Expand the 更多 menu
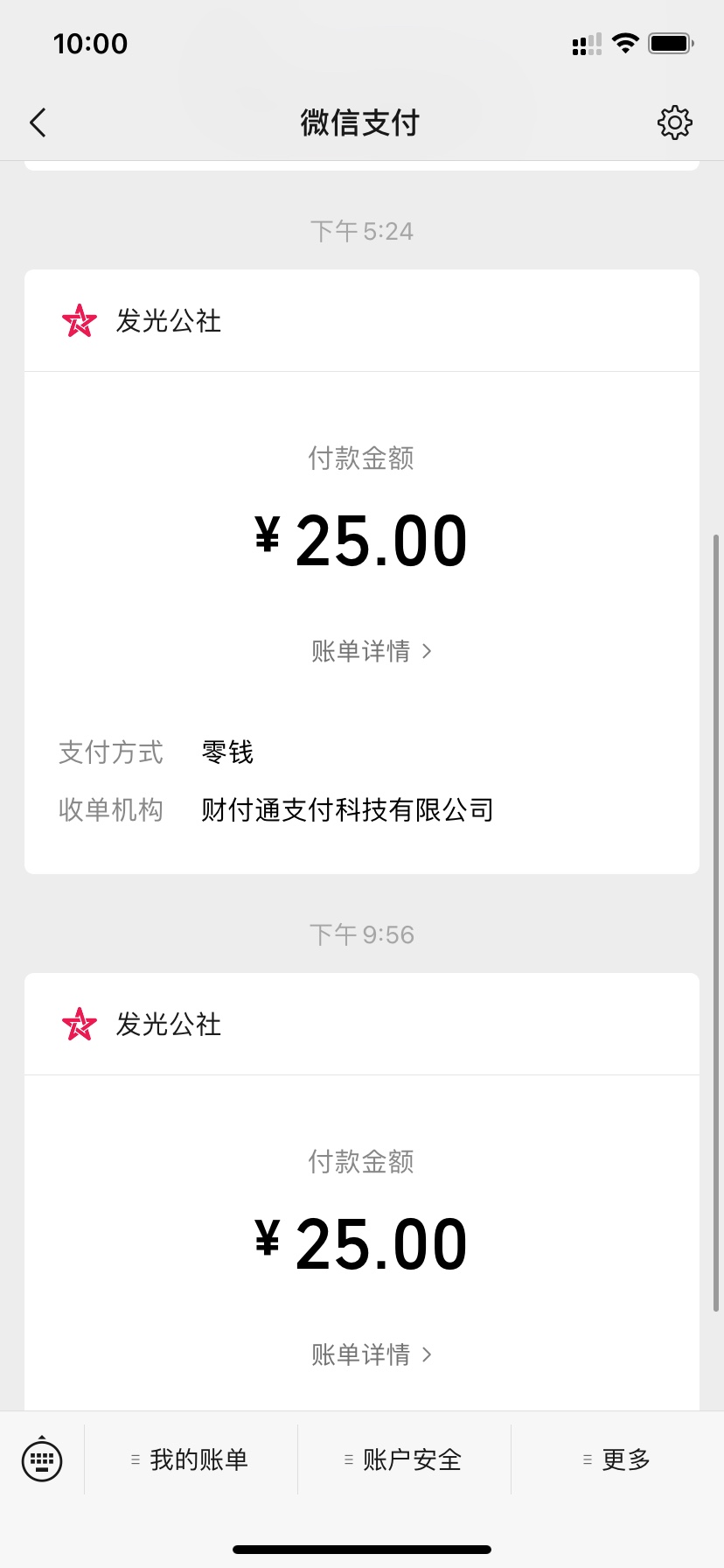Image resolution: width=724 pixels, height=1568 pixels. pos(617,1459)
